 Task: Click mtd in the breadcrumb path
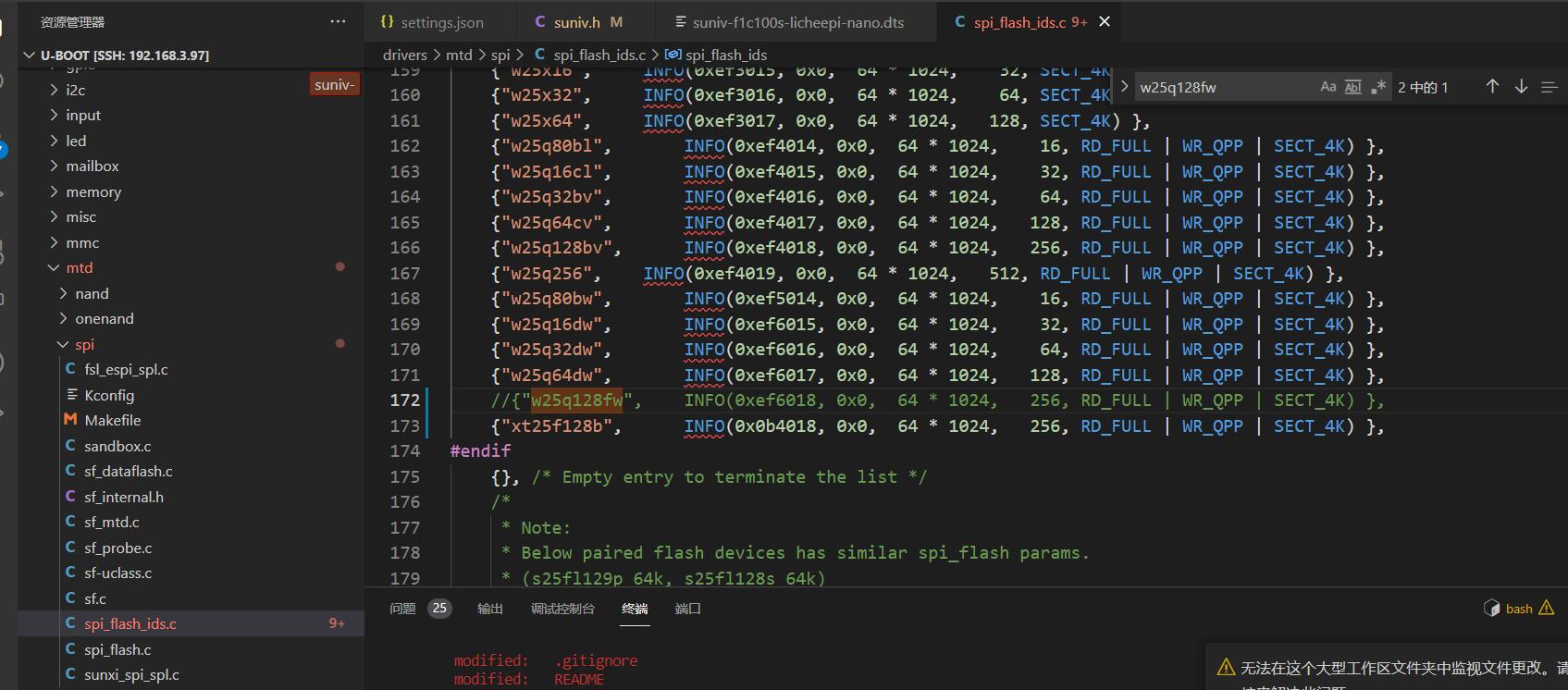click(459, 55)
